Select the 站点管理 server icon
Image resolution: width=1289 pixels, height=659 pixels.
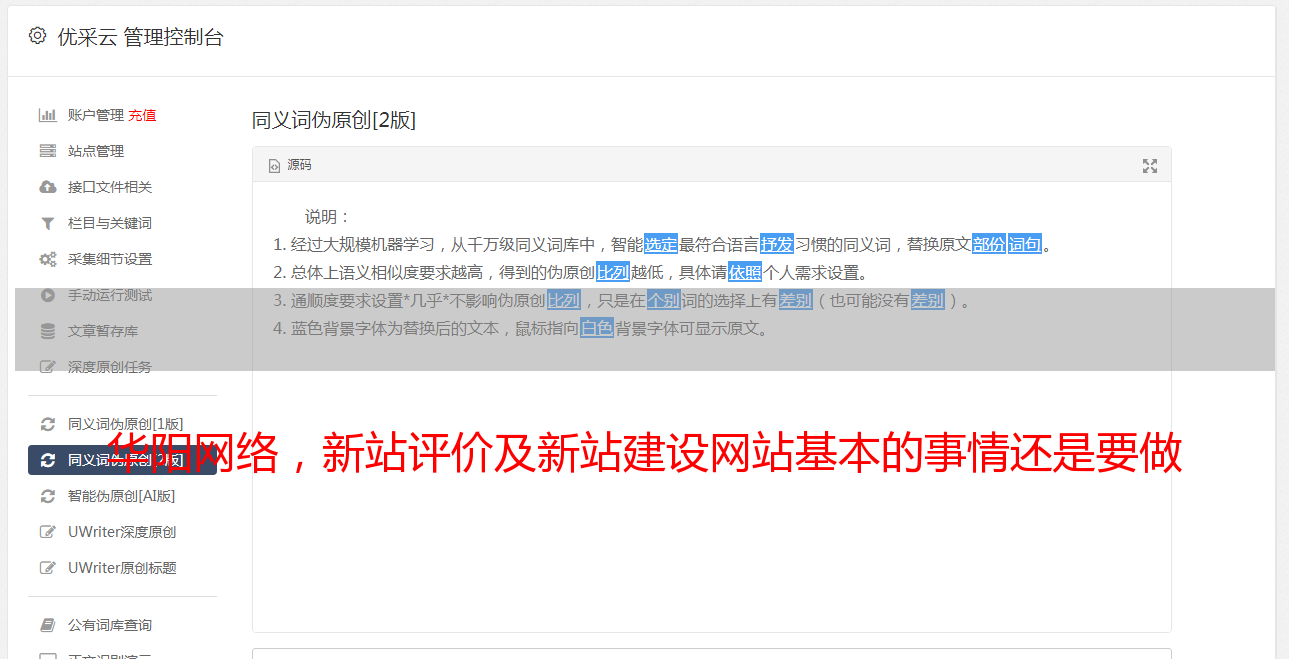[x=47, y=151]
